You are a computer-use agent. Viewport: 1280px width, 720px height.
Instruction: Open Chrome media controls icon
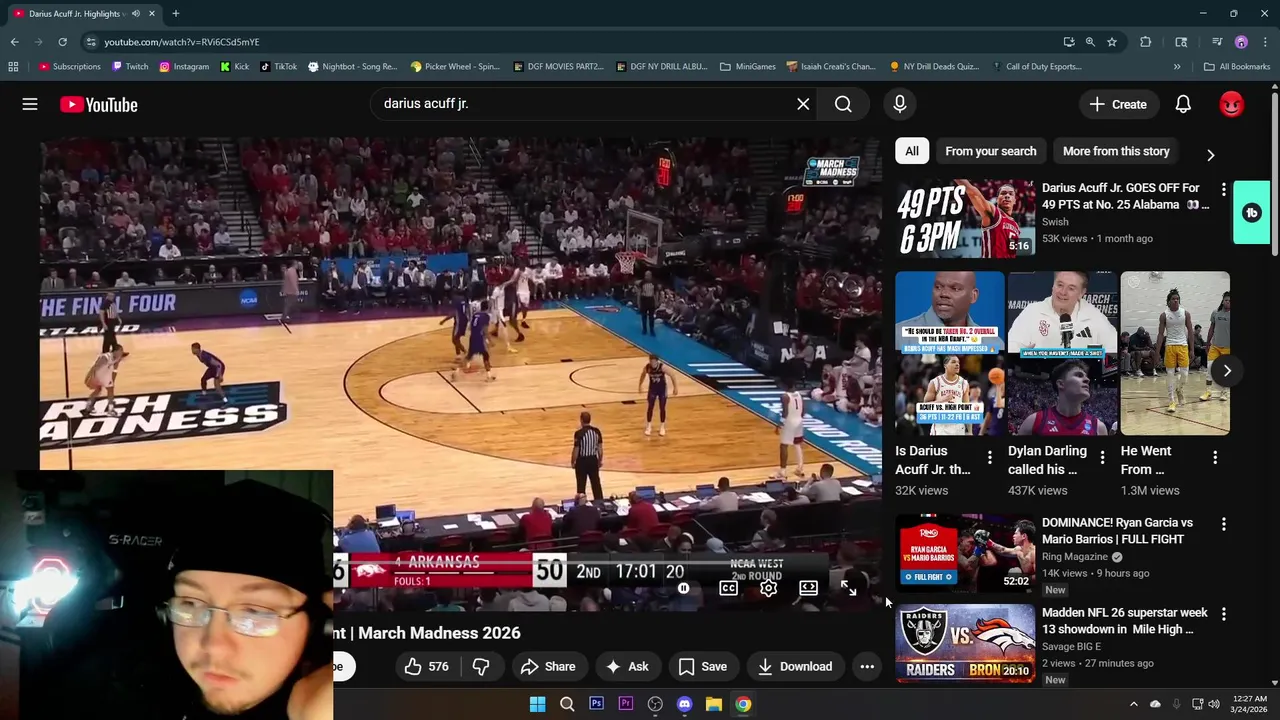(1217, 42)
